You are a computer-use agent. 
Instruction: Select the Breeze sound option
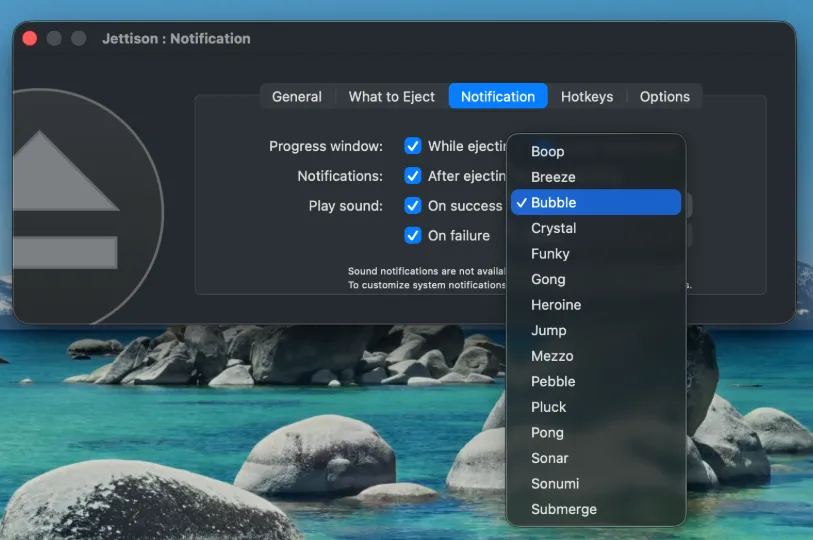(596, 177)
